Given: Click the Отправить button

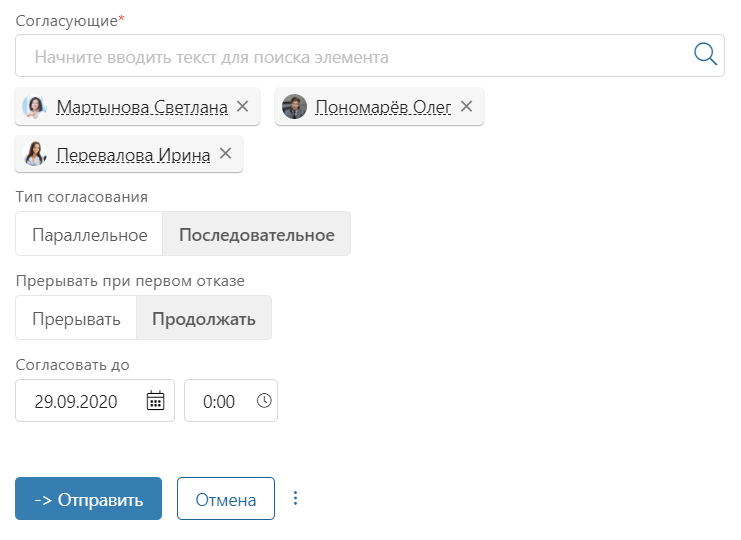Looking at the screenshot, I should [88, 499].
